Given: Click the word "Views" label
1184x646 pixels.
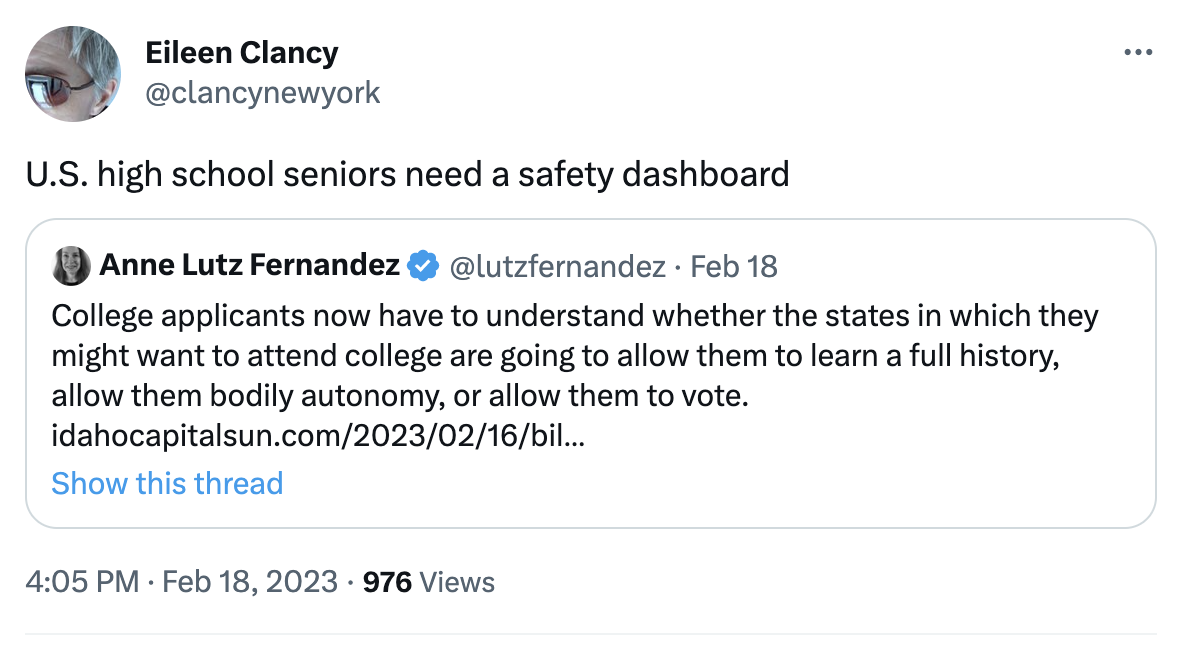Looking at the screenshot, I should [457, 582].
